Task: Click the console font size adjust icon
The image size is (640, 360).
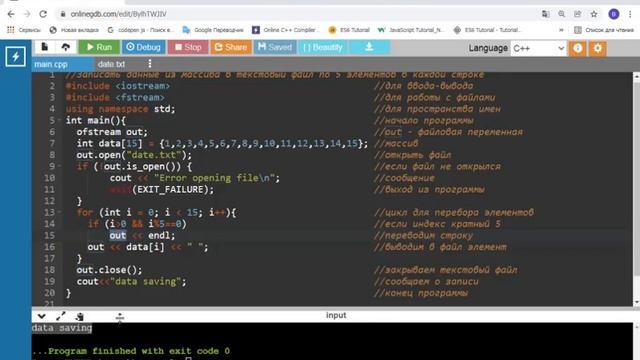Action: (120, 316)
